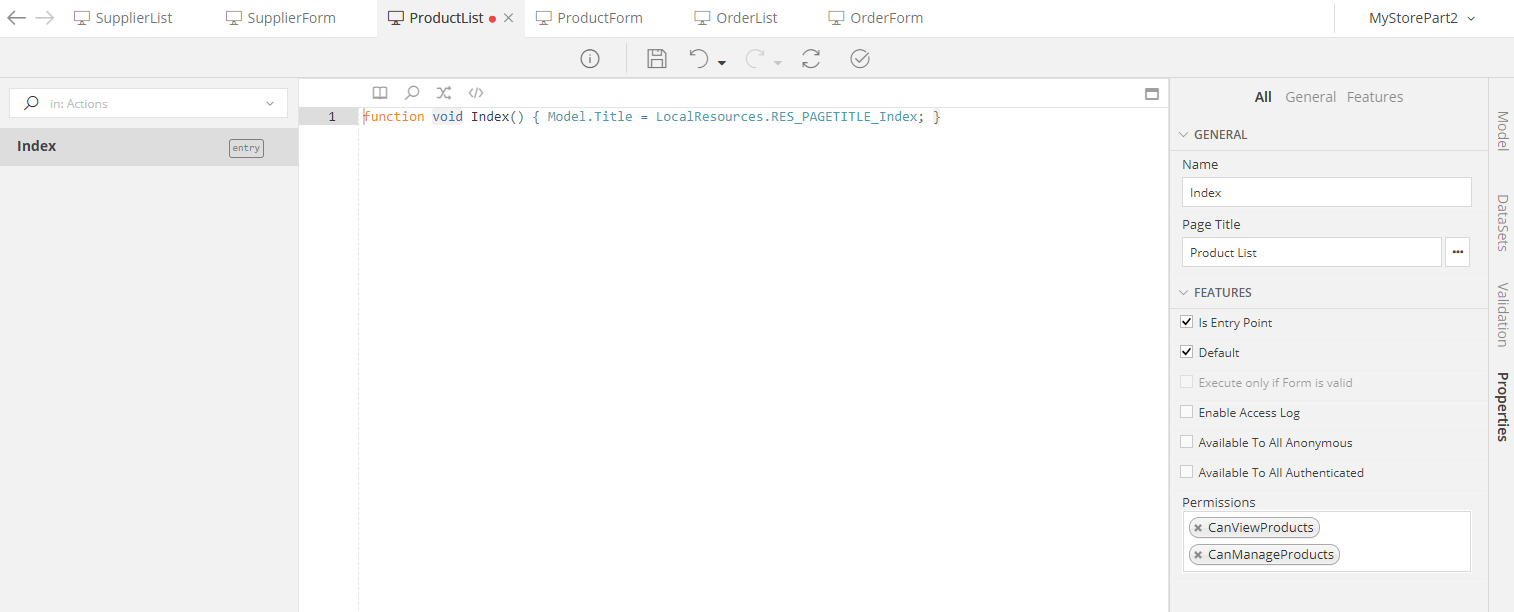This screenshot has width=1514, height=612.
Task: Click the shuffle icon above code editor
Action: (444, 93)
